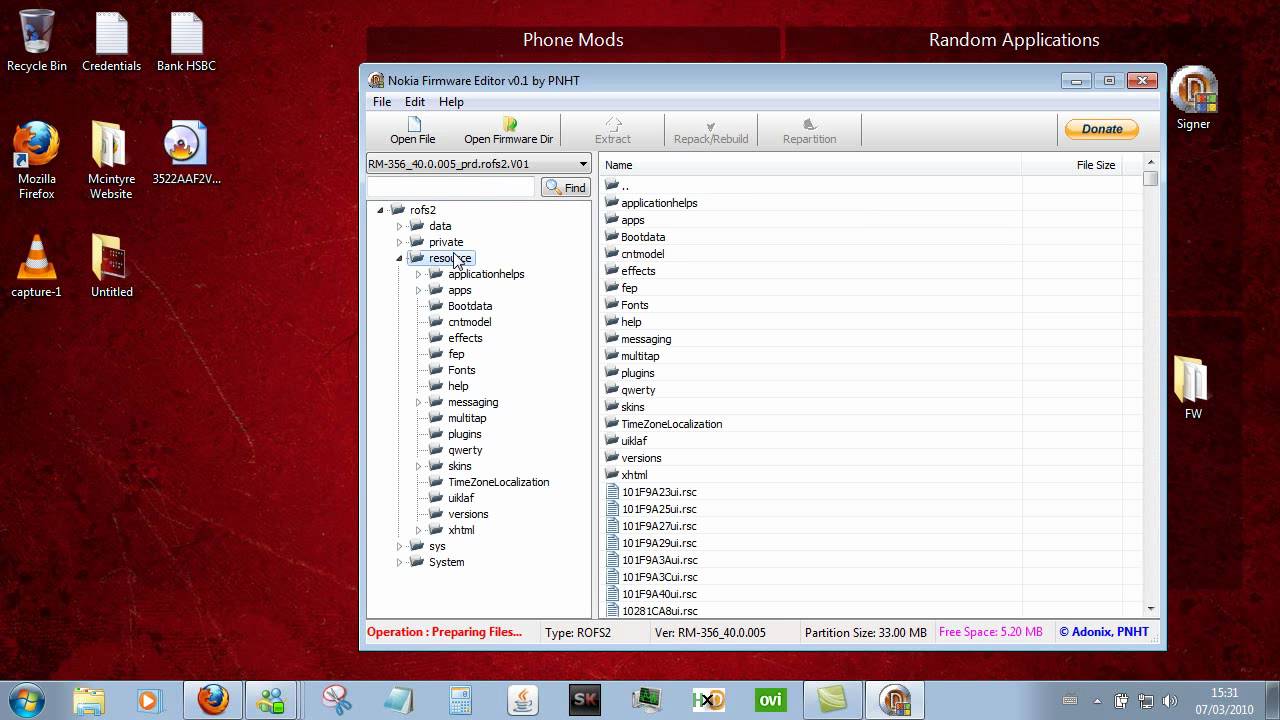Click the Open File toolbar icon
Viewport: 1280px width, 720px height.
[x=413, y=124]
